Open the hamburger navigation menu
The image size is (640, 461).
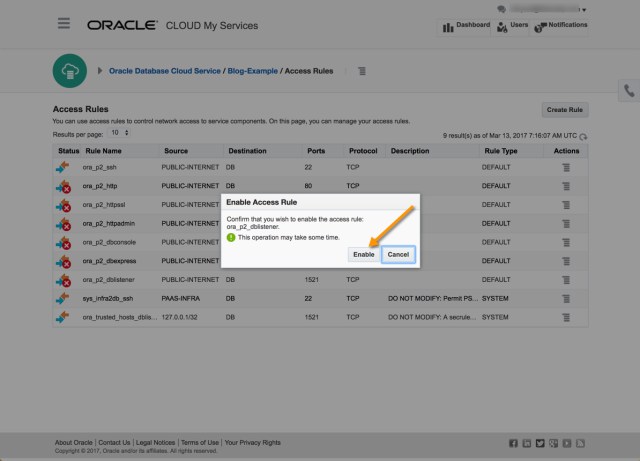pos(64,23)
